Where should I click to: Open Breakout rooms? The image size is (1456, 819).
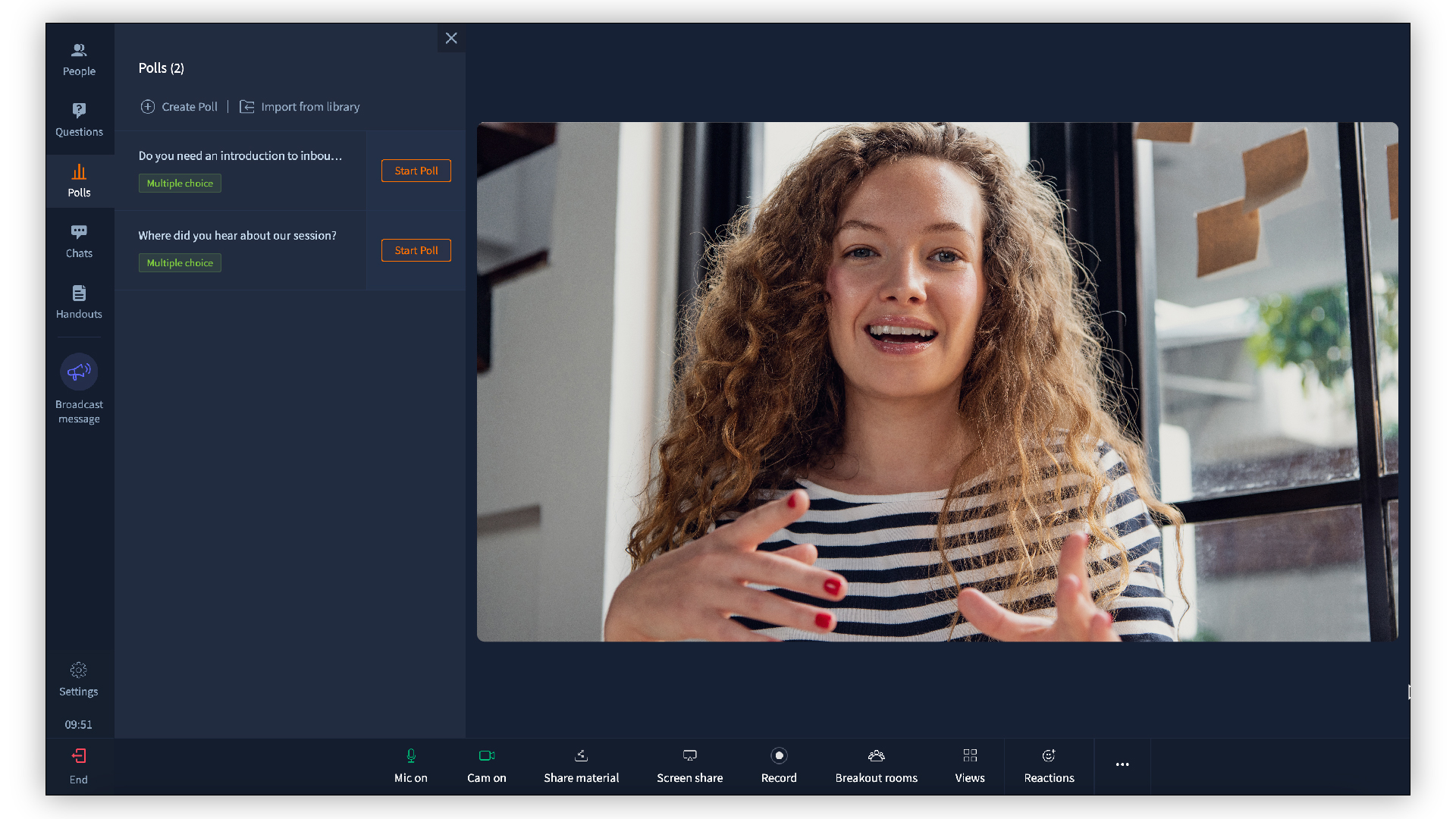coord(876,765)
